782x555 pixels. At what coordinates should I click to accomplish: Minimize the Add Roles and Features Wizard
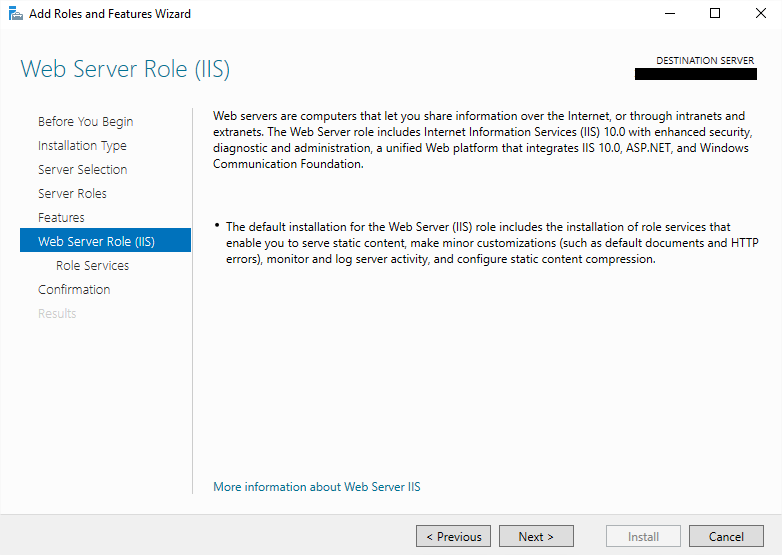click(x=670, y=14)
